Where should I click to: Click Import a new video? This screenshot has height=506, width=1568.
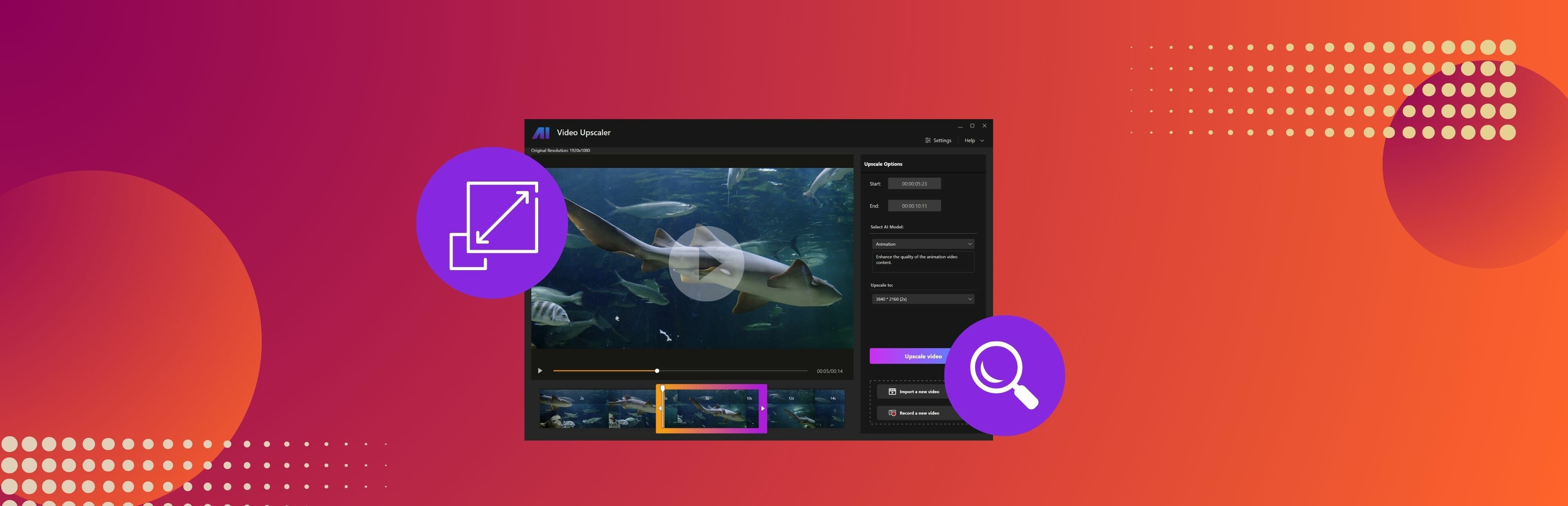(914, 392)
